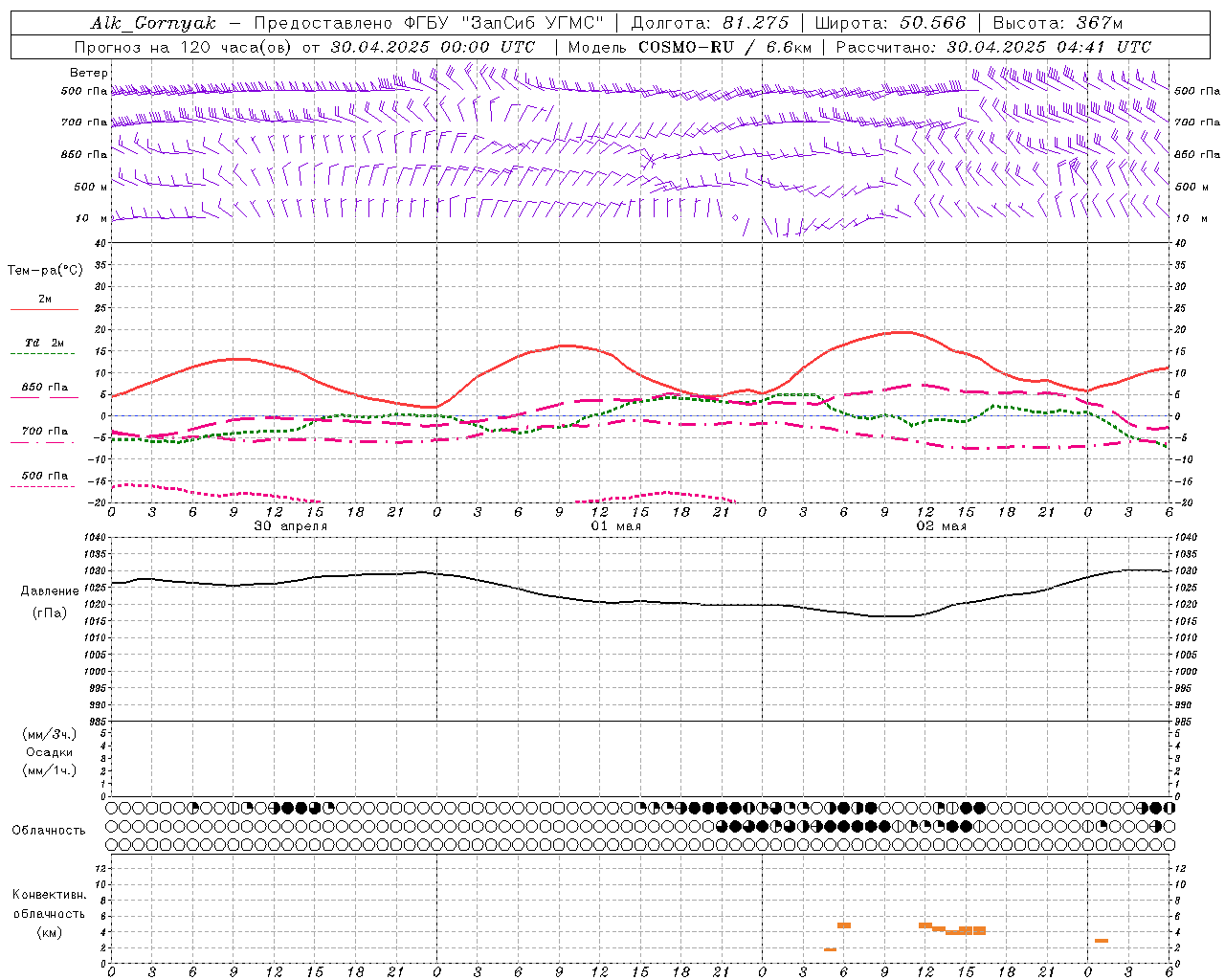This screenshot has height=980, width=1225.
Task: Click the 01 мая date label
Action: click(615, 526)
